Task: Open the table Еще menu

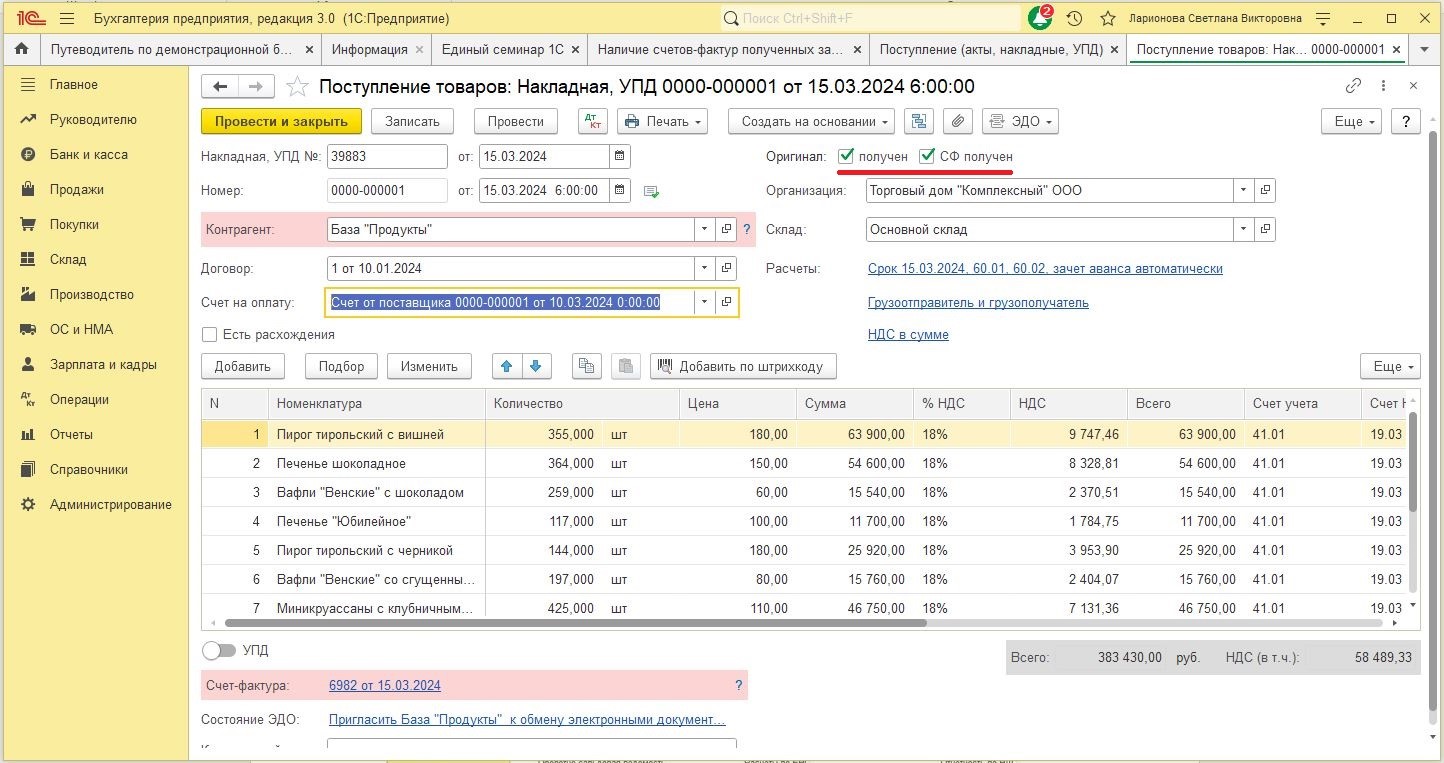Action: [1390, 366]
